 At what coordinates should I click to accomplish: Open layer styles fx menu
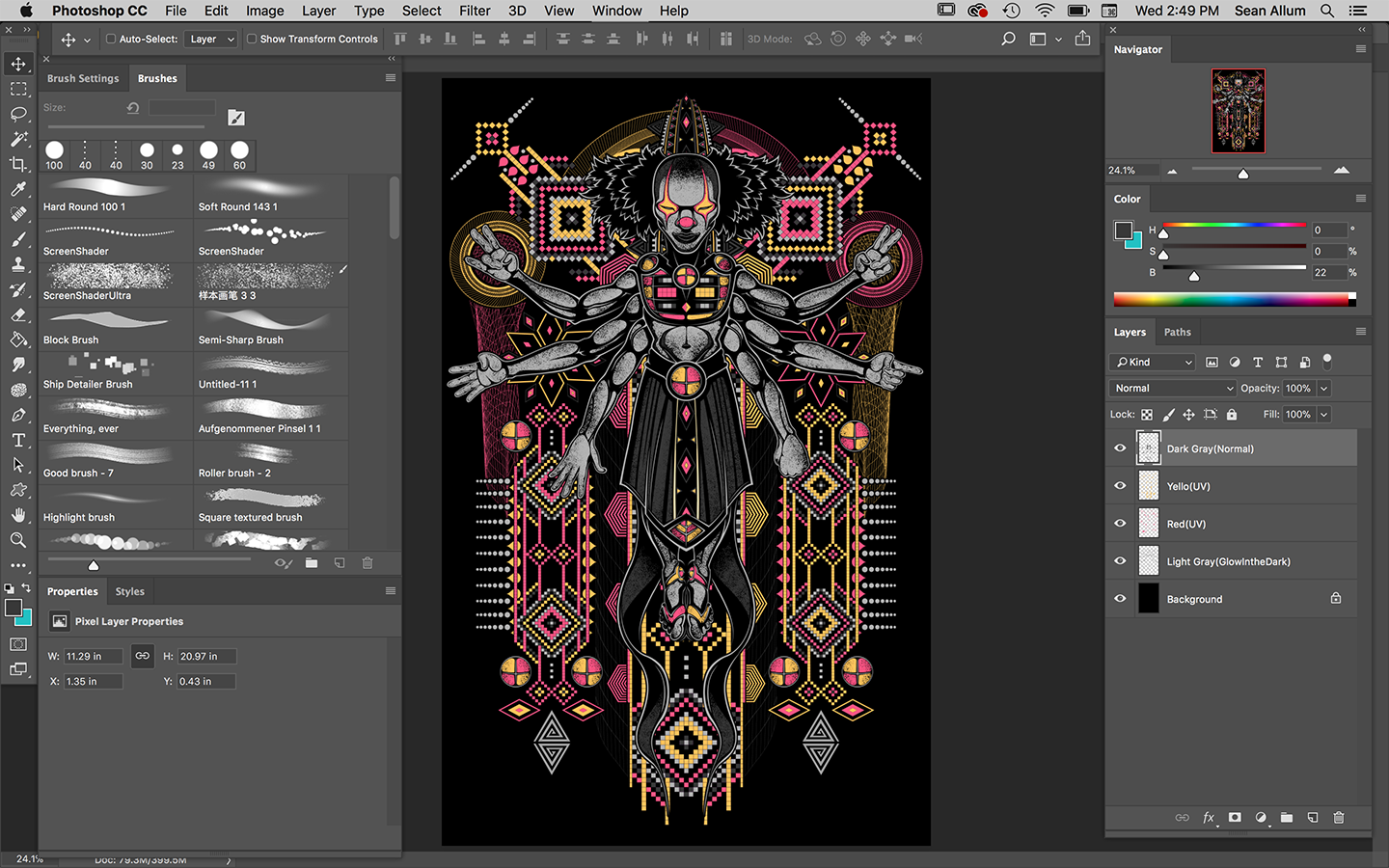tap(1209, 817)
